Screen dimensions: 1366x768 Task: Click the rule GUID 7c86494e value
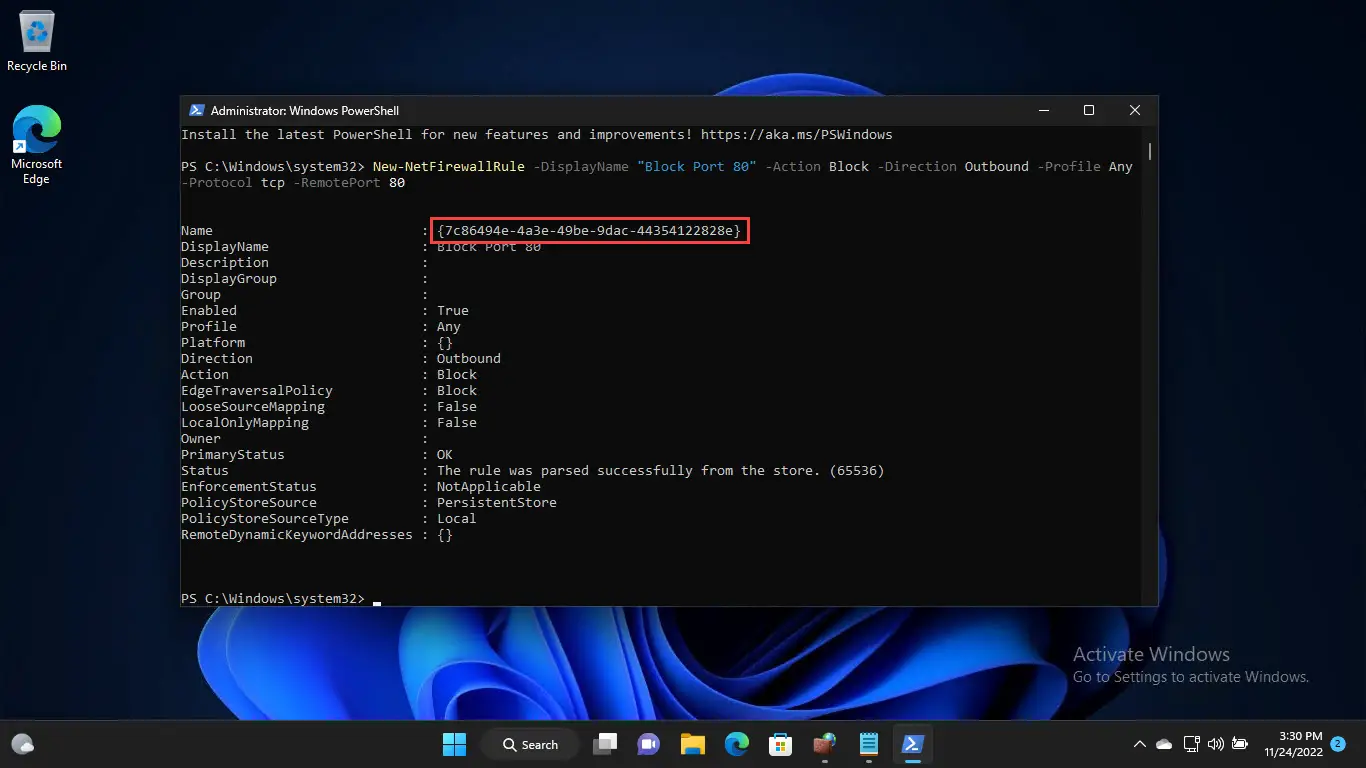click(590, 231)
